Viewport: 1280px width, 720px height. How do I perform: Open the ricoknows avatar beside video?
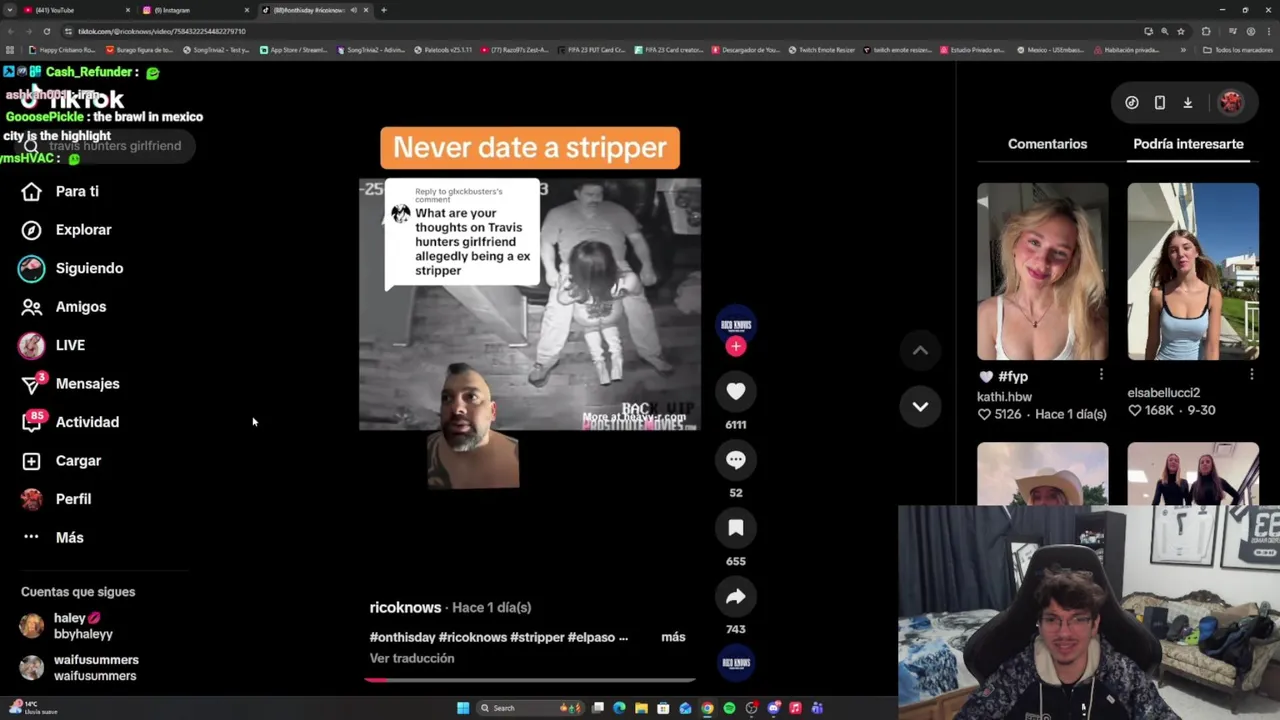click(736, 324)
